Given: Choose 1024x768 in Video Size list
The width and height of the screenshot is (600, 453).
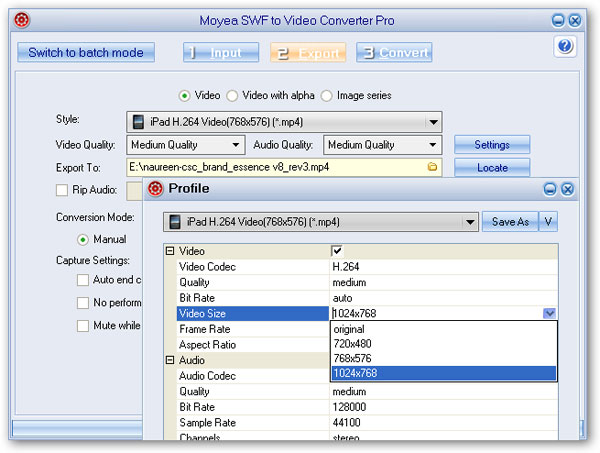Looking at the screenshot, I should click(443, 373).
